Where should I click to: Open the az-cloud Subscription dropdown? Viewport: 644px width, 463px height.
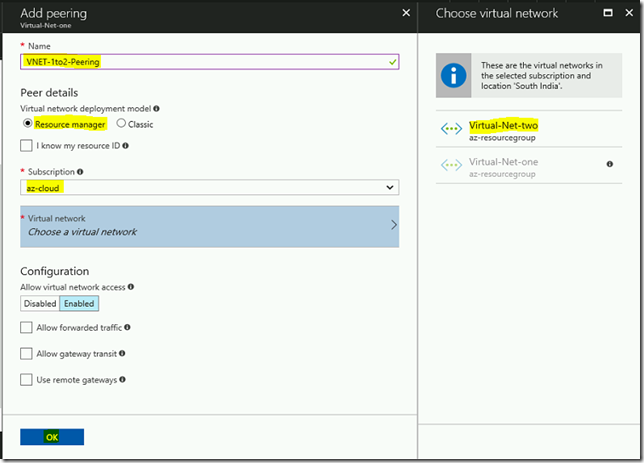point(209,188)
